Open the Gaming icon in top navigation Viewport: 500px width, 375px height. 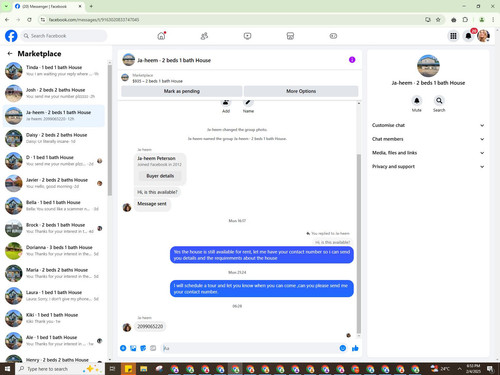pos(333,36)
